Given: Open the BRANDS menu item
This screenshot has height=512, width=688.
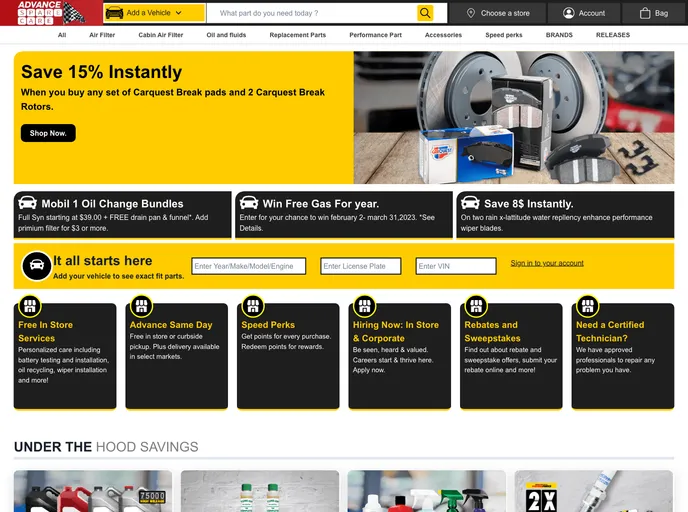Looking at the screenshot, I should point(559,35).
